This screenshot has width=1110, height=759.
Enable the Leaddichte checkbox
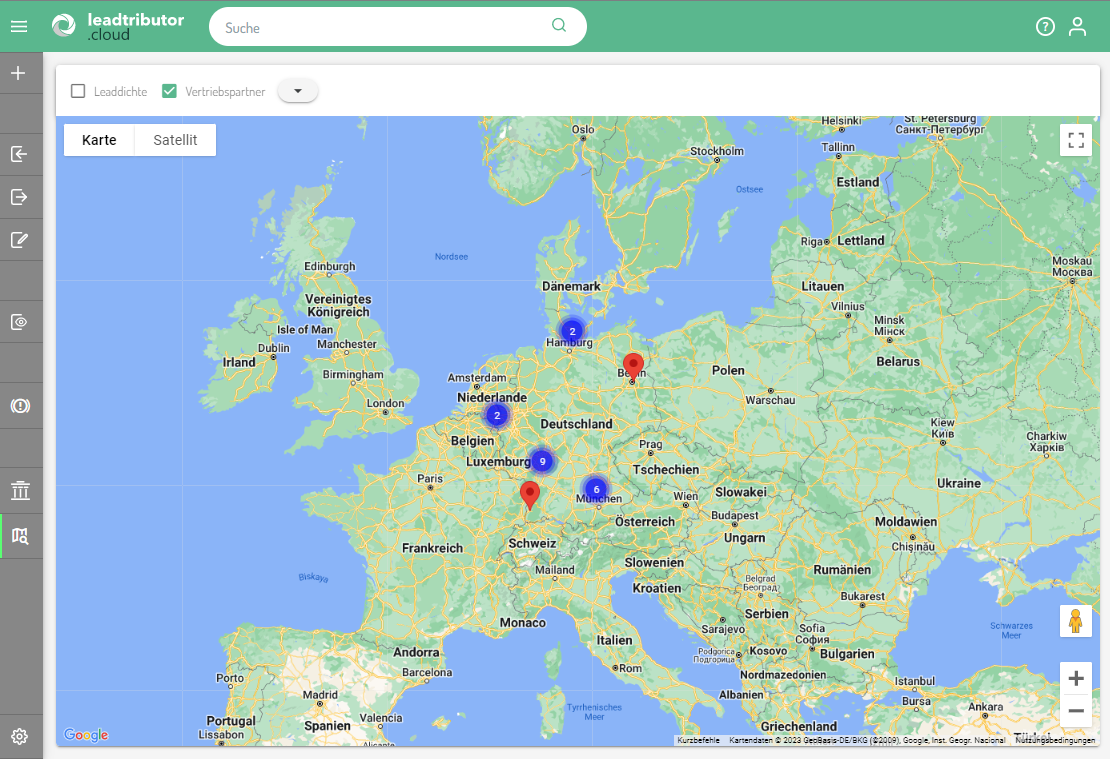click(78, 91)
